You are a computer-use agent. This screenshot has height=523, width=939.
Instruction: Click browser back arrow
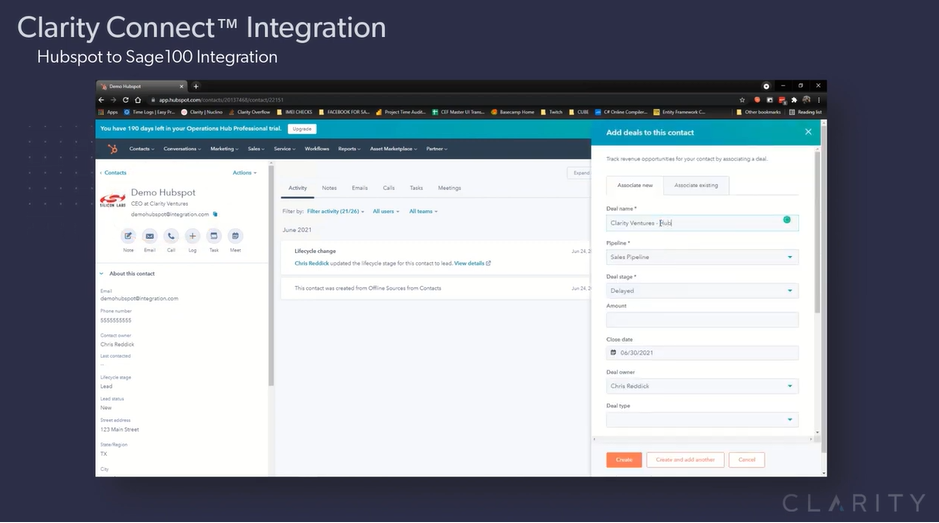click(101, 100)
